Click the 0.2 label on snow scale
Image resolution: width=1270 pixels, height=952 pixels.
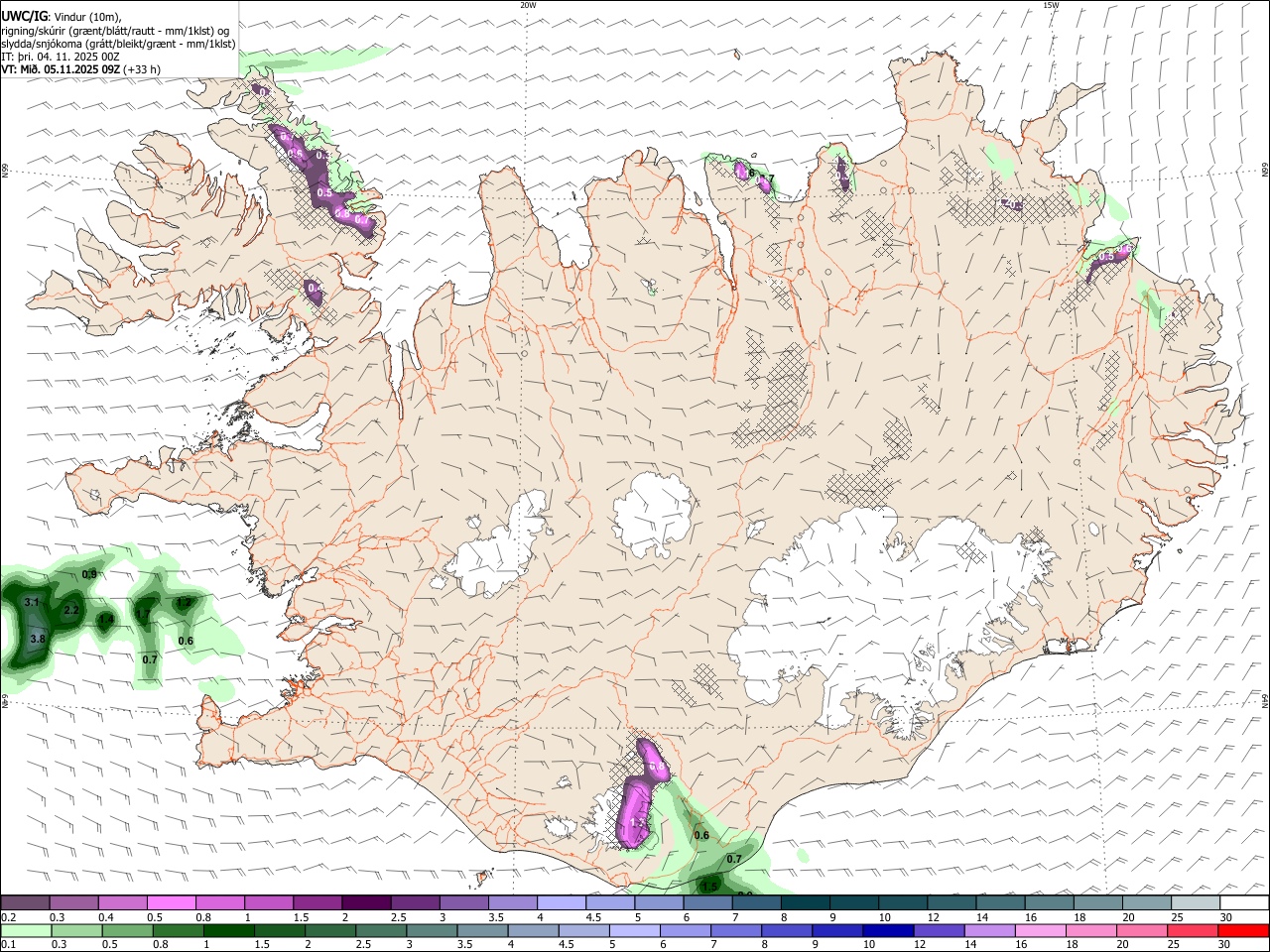pyautogui.click(x=9, y=917)
